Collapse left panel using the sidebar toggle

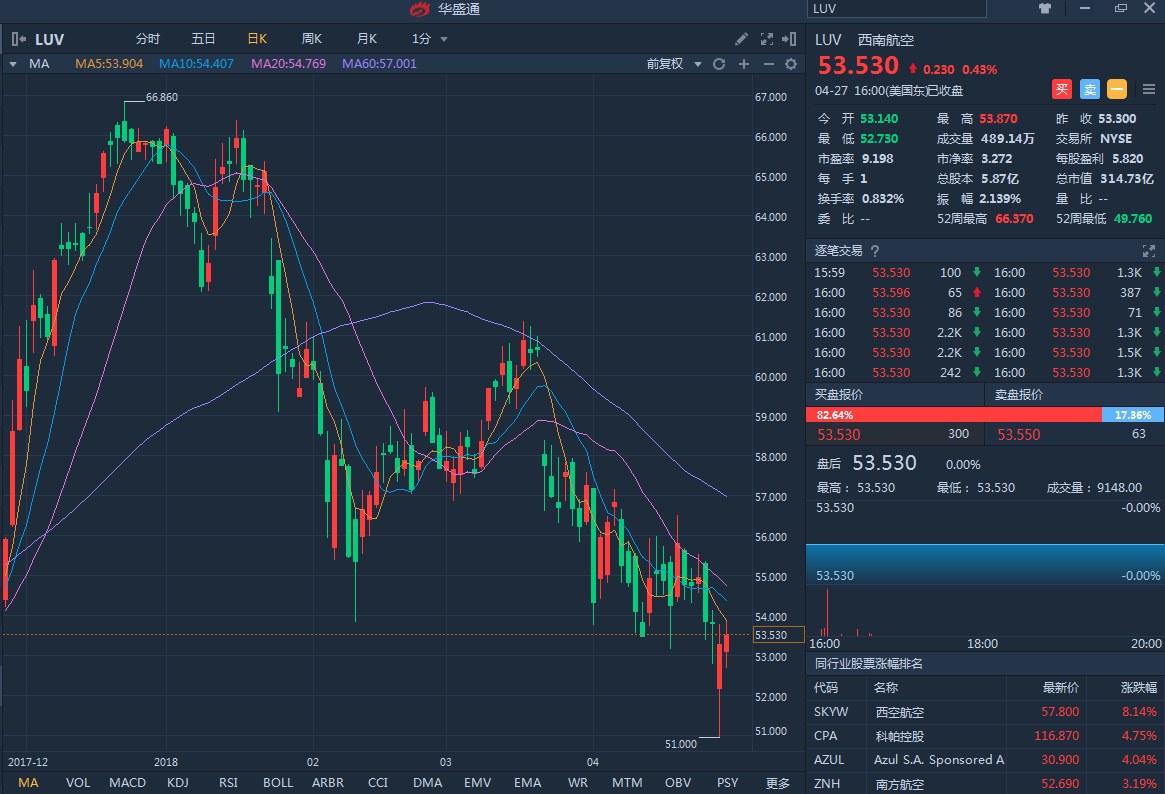tap(18, 39)
